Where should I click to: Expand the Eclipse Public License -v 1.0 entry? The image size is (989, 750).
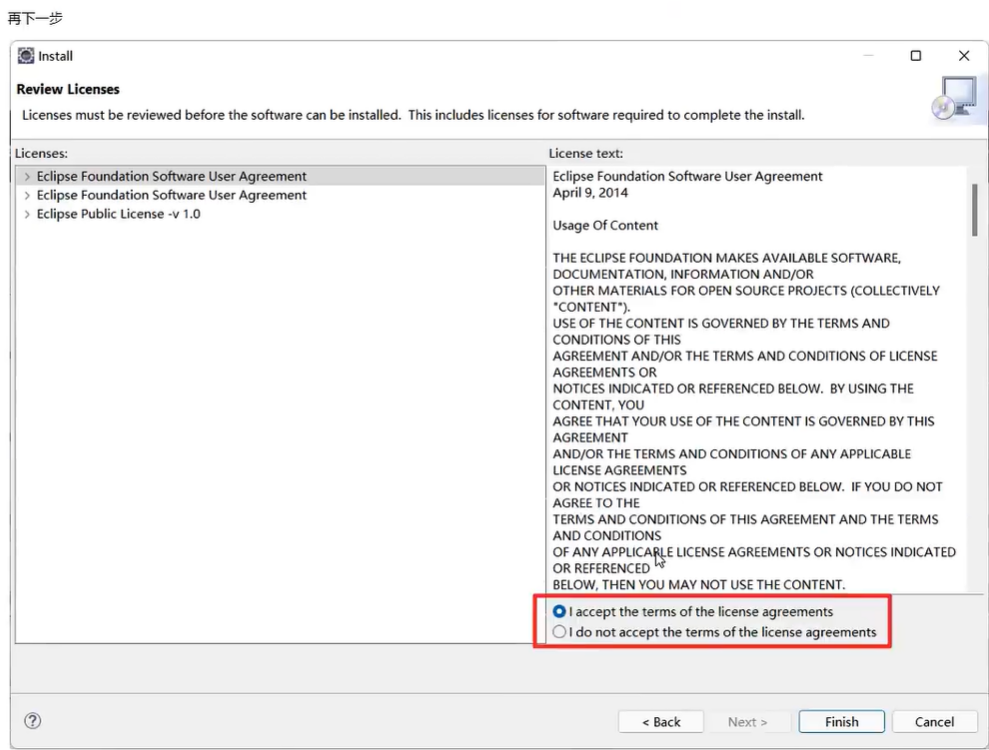[27, 214]
